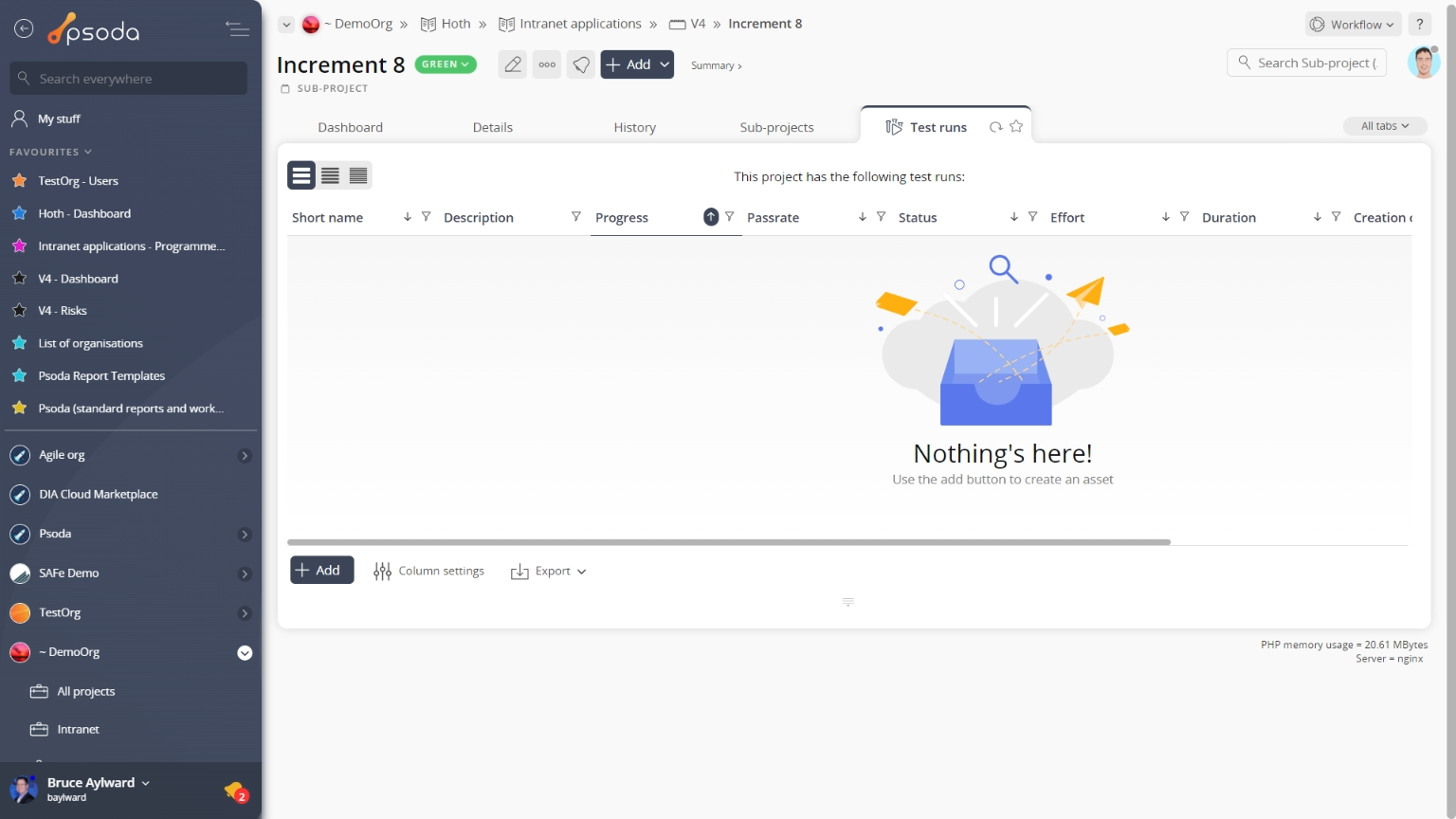Open Intranet under DemoOrg
The height and width of the screenshot is (819, 1456).
point(78,730)
